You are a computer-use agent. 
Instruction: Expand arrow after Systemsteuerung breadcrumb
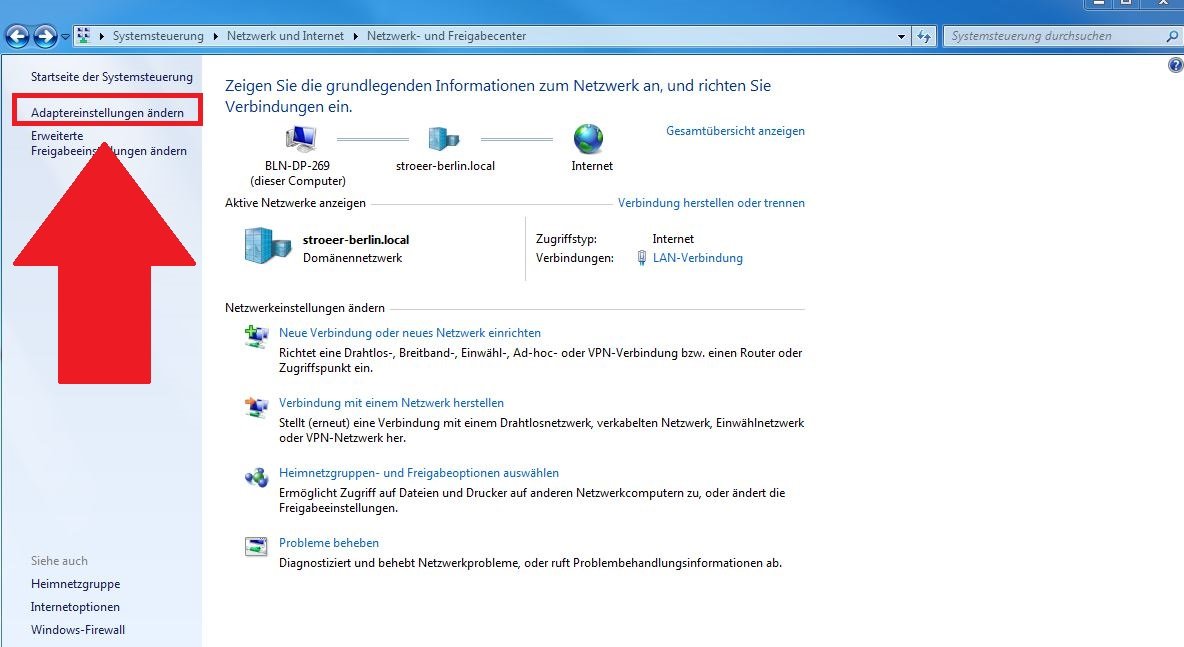click(215, 35)
